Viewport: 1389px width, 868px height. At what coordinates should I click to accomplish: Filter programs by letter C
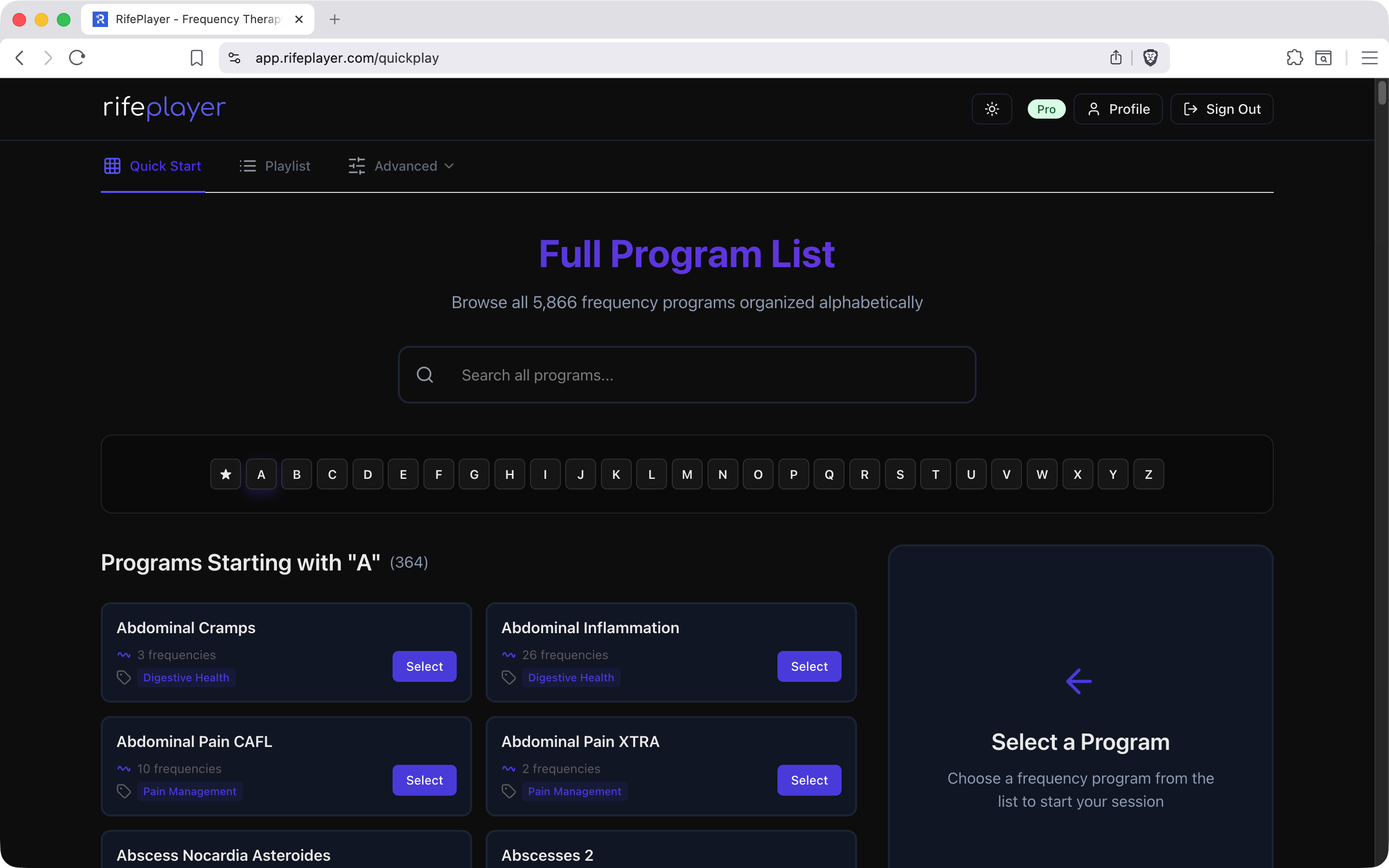pyautogui.click(x=332, y=474)
